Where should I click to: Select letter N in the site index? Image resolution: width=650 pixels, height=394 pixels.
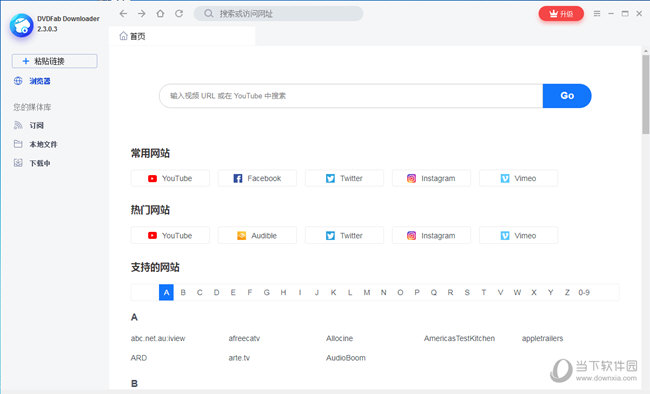click(x=383, y=292)
